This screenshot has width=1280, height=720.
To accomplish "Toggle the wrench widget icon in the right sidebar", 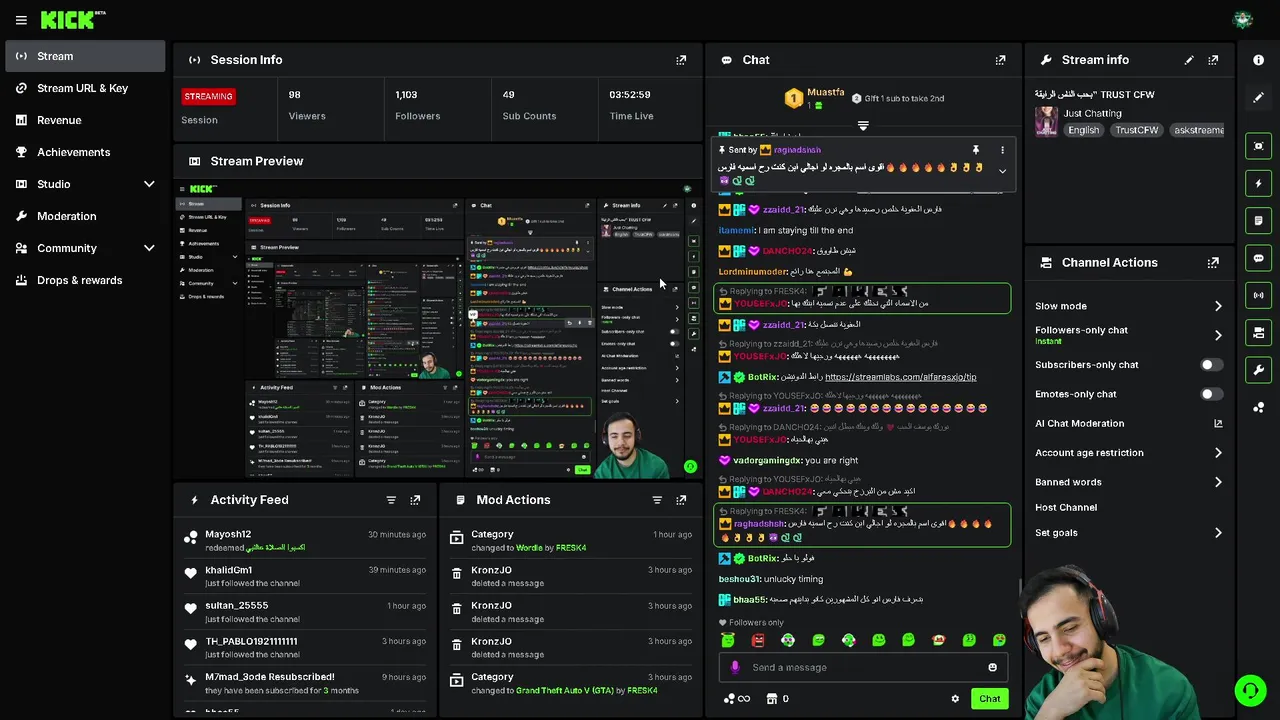I will [x=1259, y=370].
